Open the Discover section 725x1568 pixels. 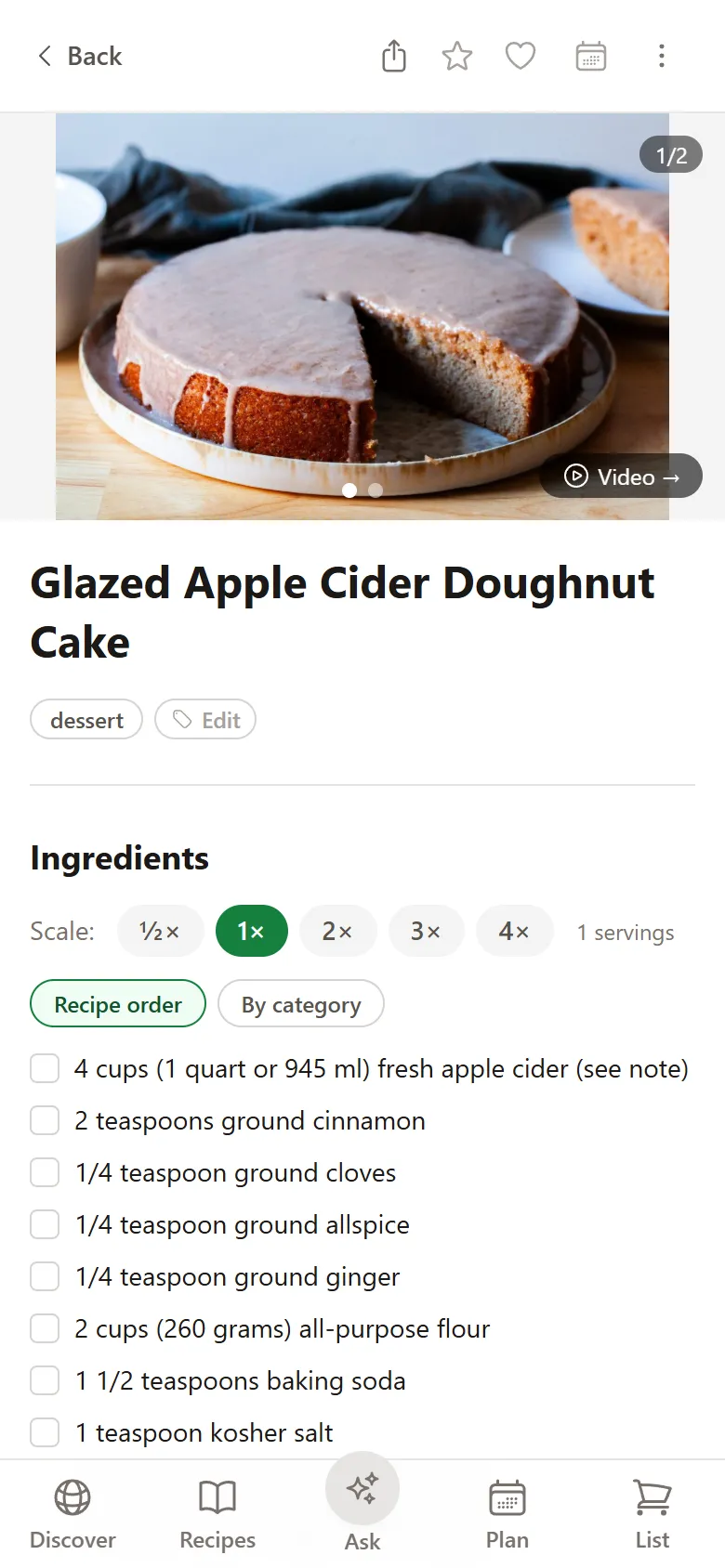[72, 1509]
